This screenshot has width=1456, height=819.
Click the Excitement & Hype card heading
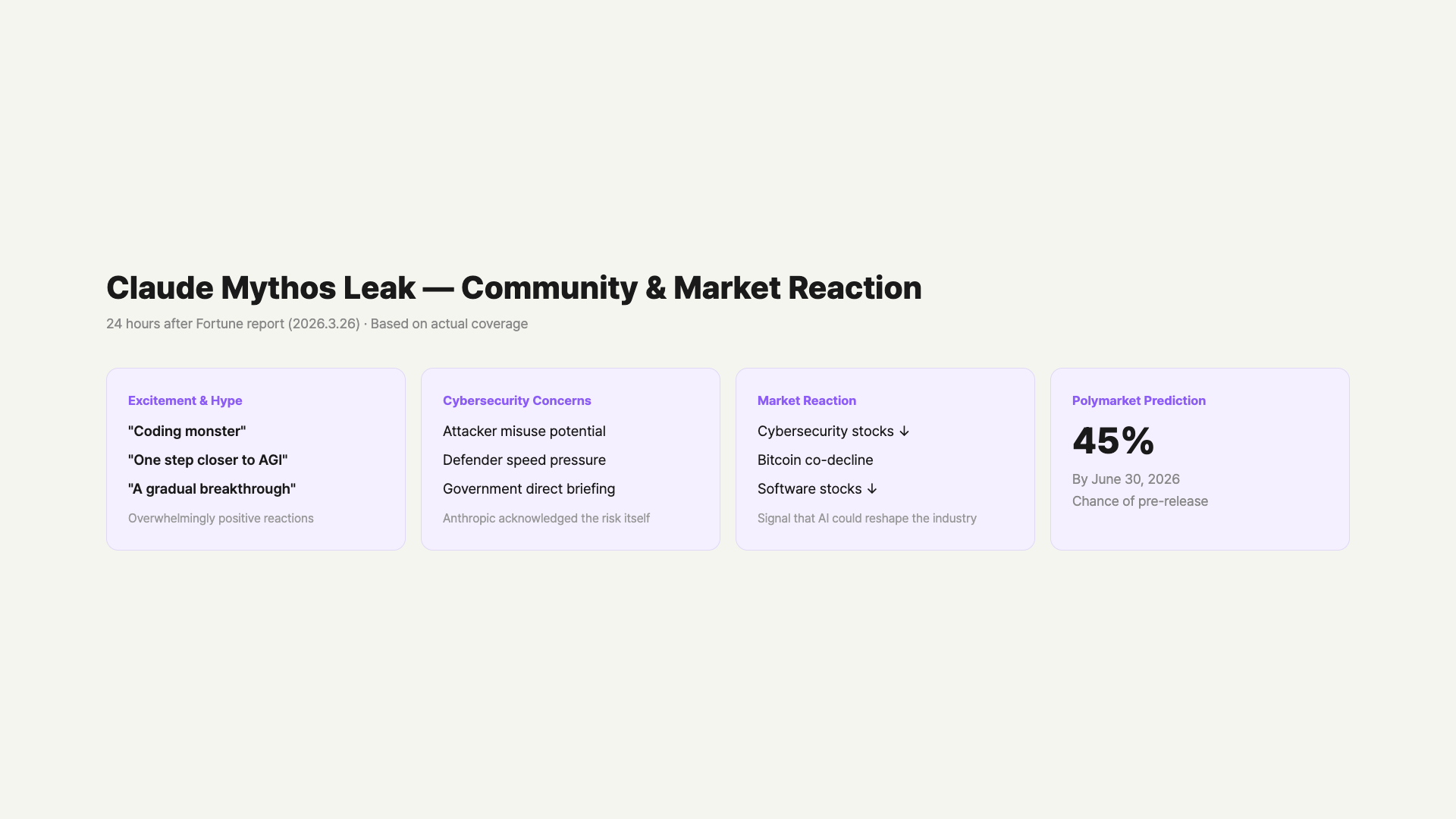(x=185, y=400)
